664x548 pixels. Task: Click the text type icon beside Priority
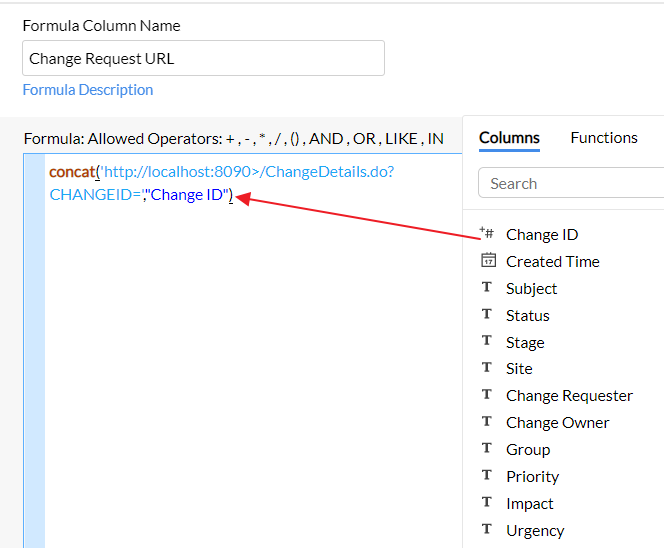(x=487, y=476)
